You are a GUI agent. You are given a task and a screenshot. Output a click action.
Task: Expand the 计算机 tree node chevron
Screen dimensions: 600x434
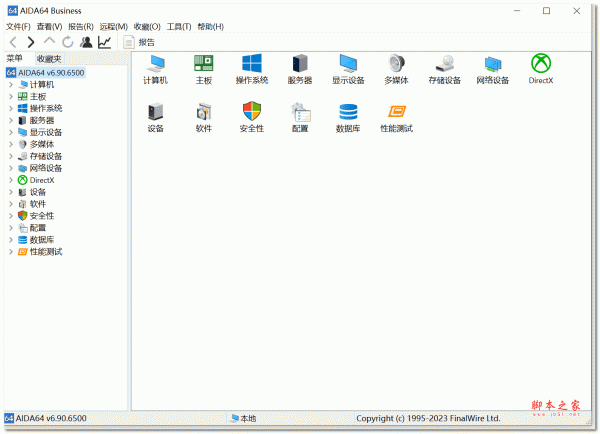pyautogui.click(x=11, y=85)
